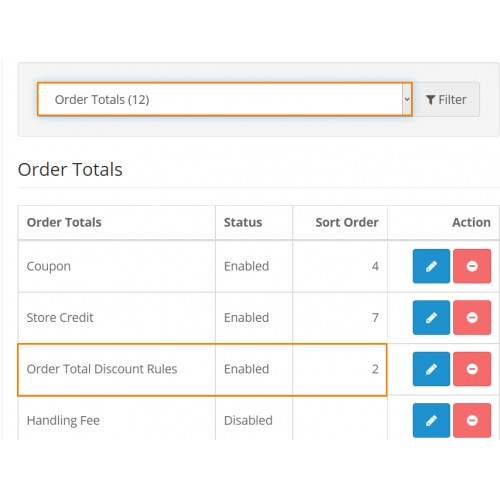Select the Status column header

click(243, 222)
